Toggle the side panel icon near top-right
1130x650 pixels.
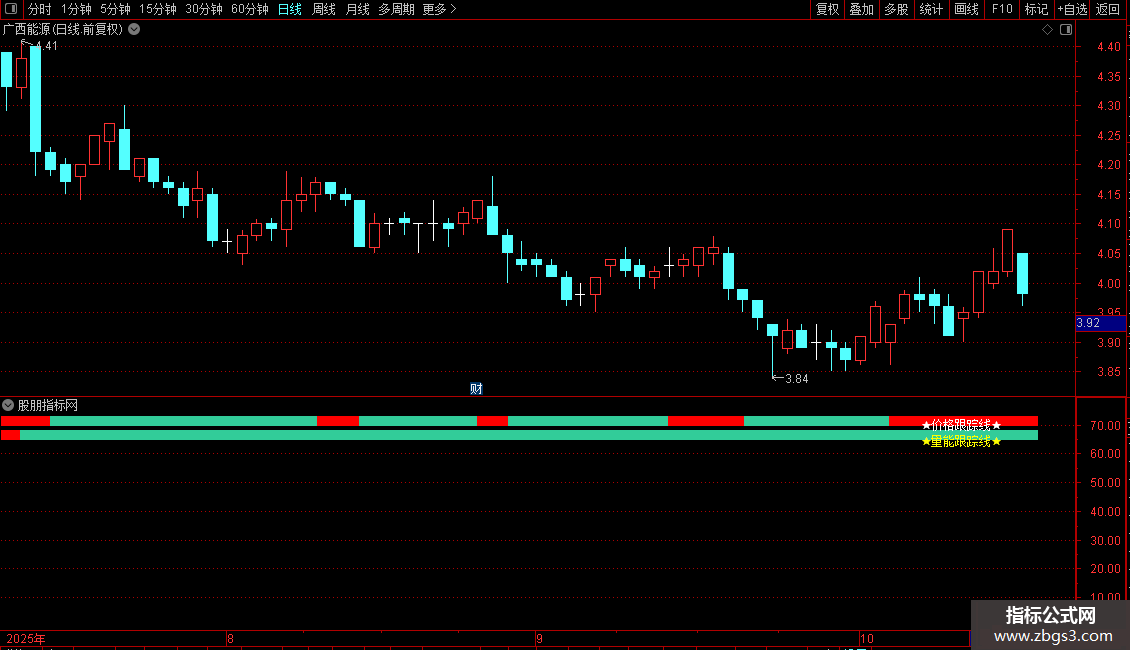[1066, 30]
